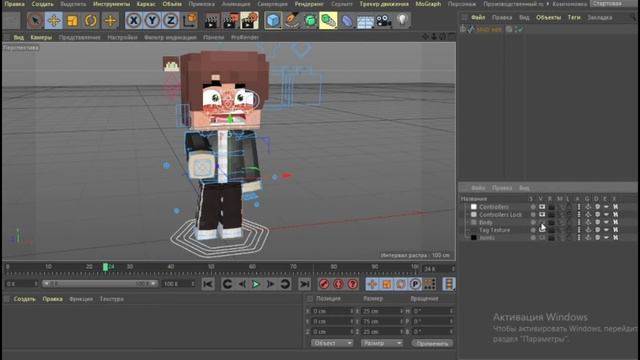Image resolution: width=640 pixels, height=360 pixels.
Task: Toggle the coordinate system icon
Action: click(190, 20)
